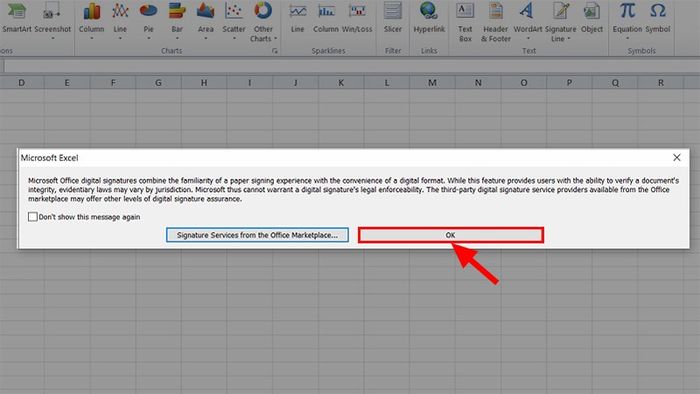Click the OK button in the dialog
Screen dimensions: 700x394
point(451,235)
